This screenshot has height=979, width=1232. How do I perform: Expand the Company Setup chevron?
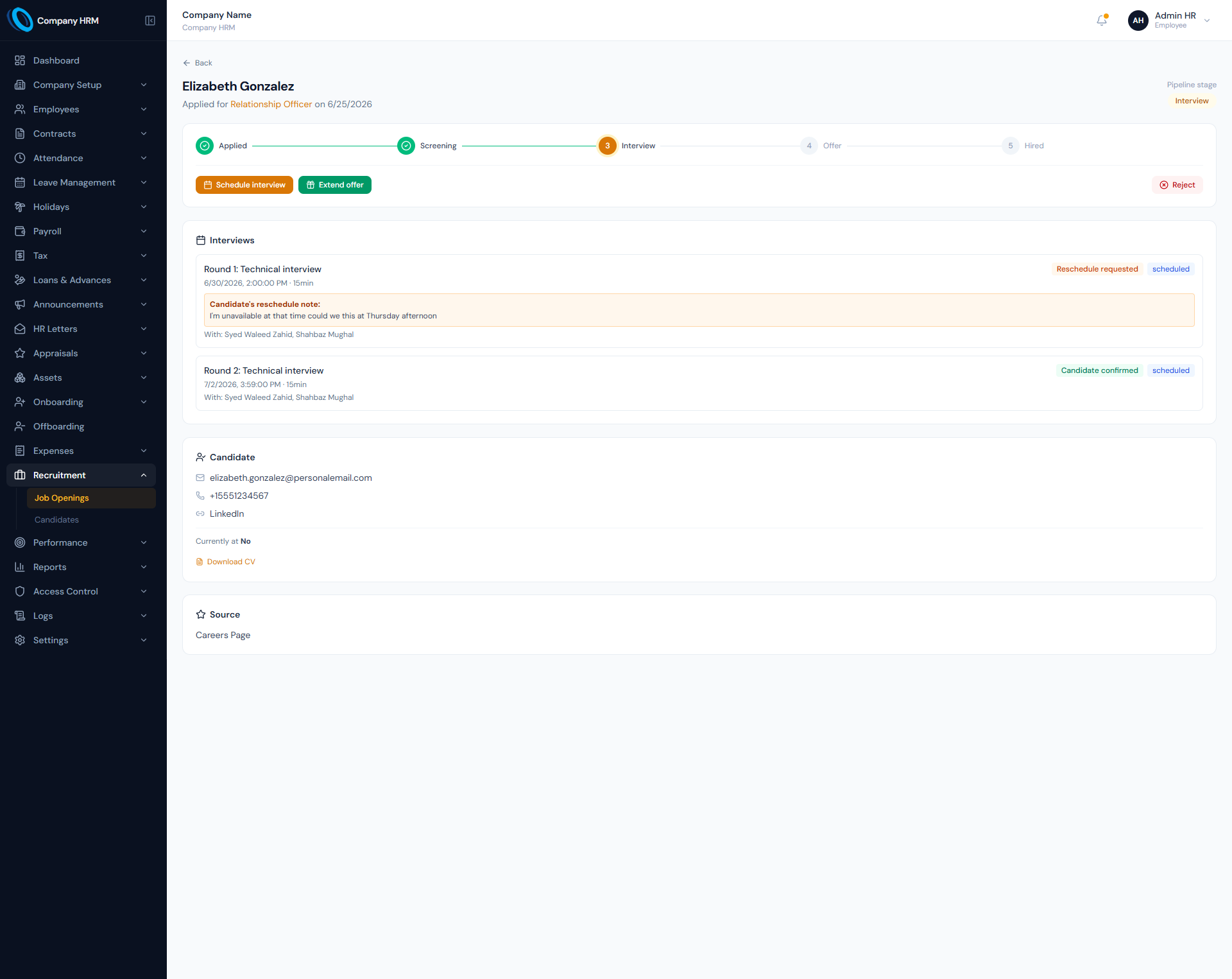[x=144, y=85]
